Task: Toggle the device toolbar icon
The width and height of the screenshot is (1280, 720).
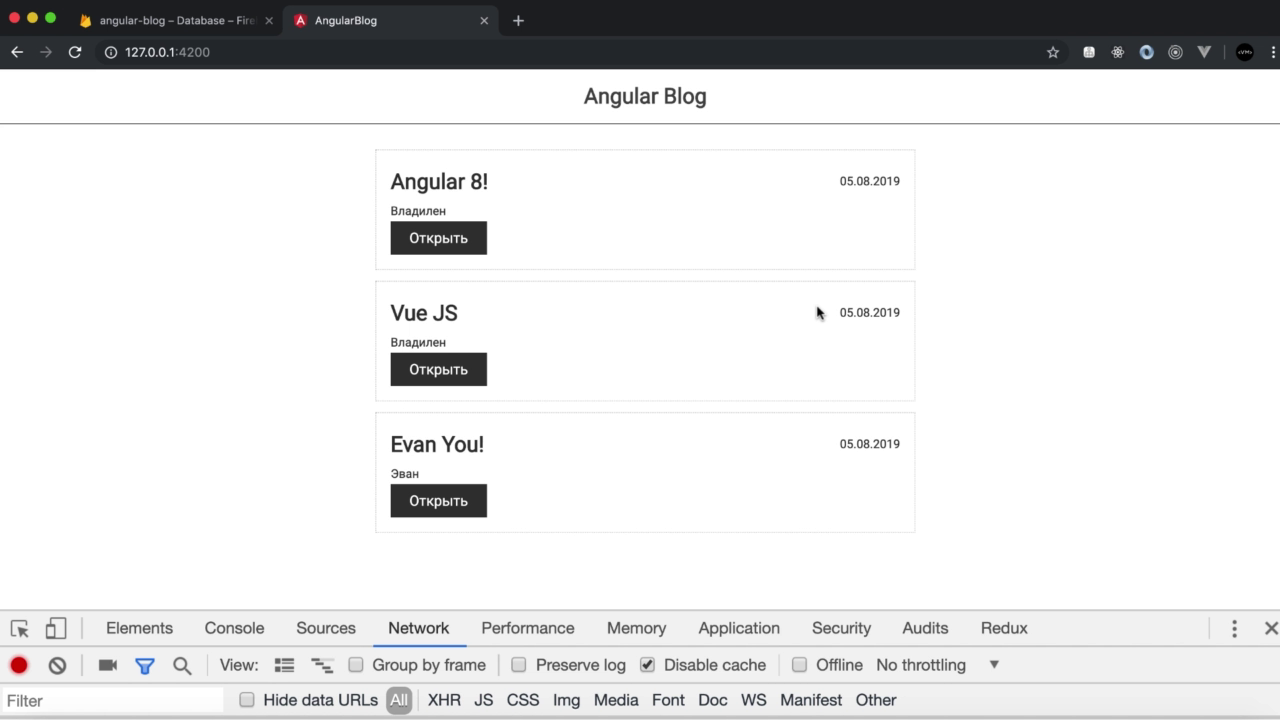Action: point(56,628)
